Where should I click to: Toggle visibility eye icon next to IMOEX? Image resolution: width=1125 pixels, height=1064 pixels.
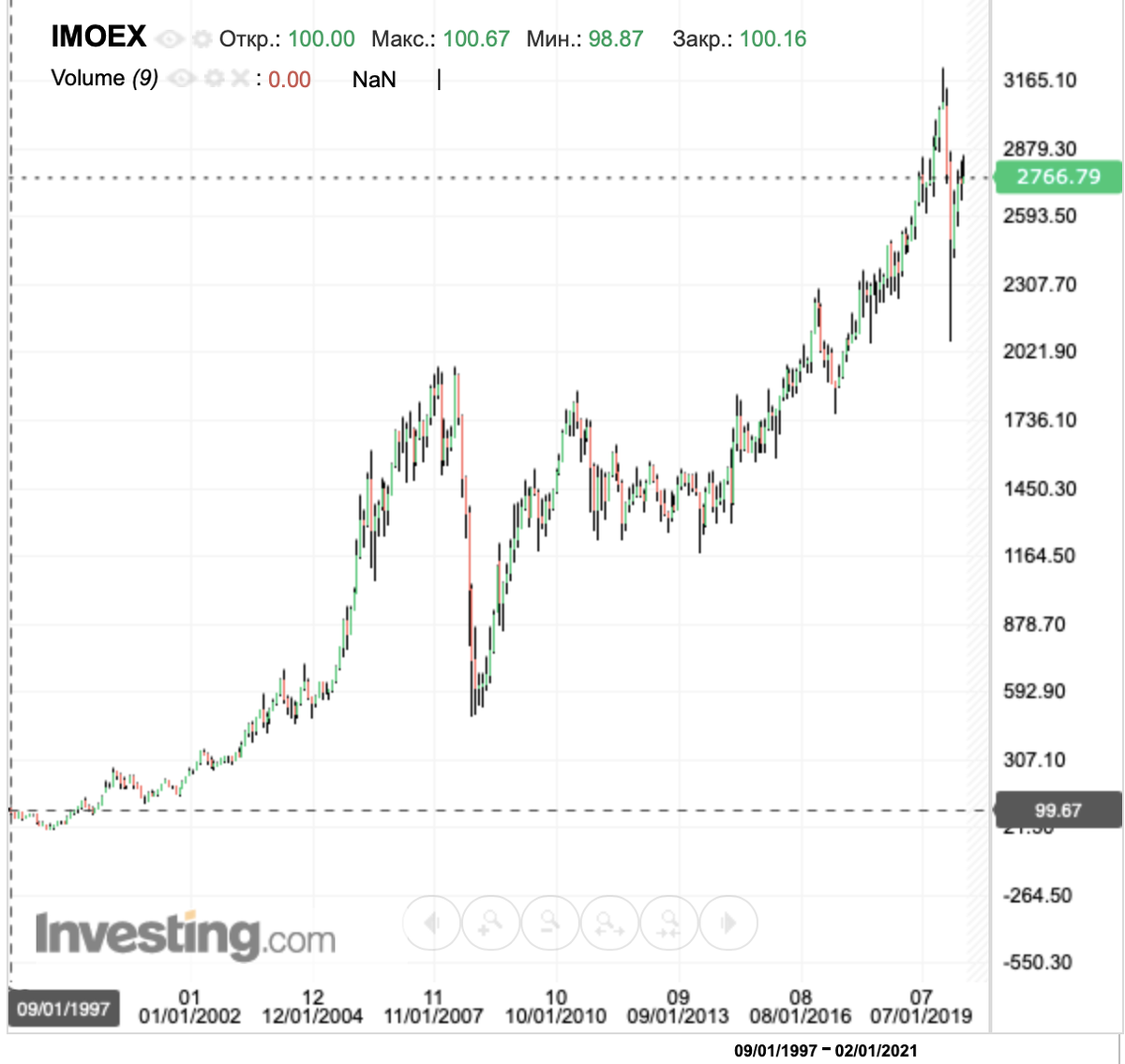(x=170, y=39)
